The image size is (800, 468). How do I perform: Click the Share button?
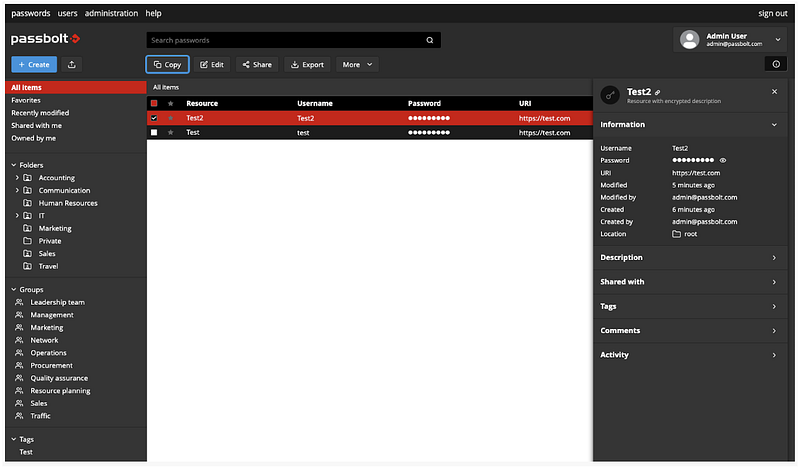(x=257, y=64)
